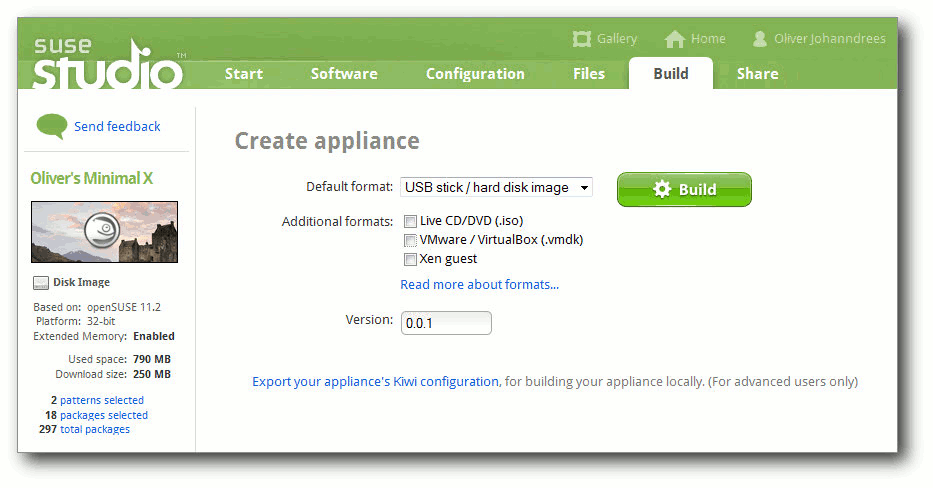Click the 790 MB used space value
The width and height of the screenshot is (933, 488).
(152, 359)
